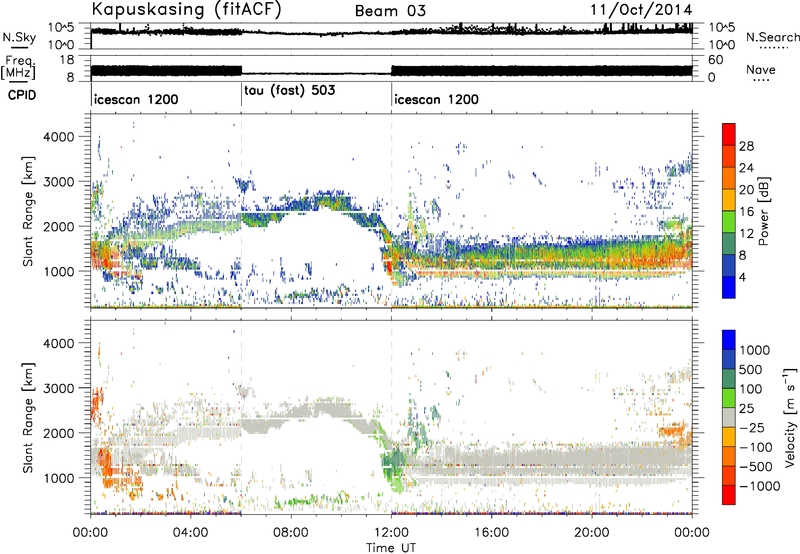Click the 08:00 time axis label
Image resolution: width=800 pixels, height=554 pixels.
[290, 533]
